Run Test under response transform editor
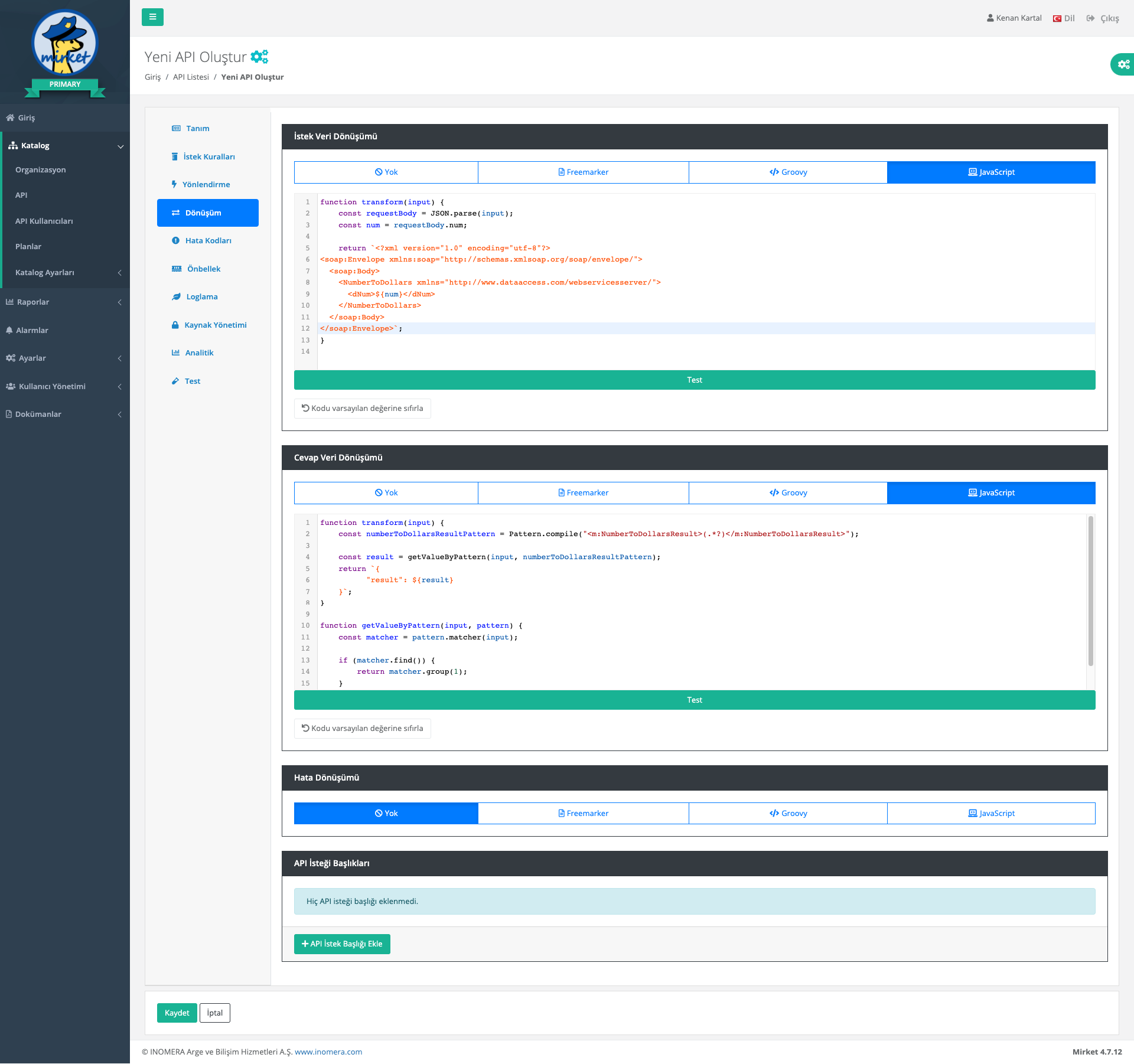This screenshot has width=1134, height=1064. pos(695,700)
